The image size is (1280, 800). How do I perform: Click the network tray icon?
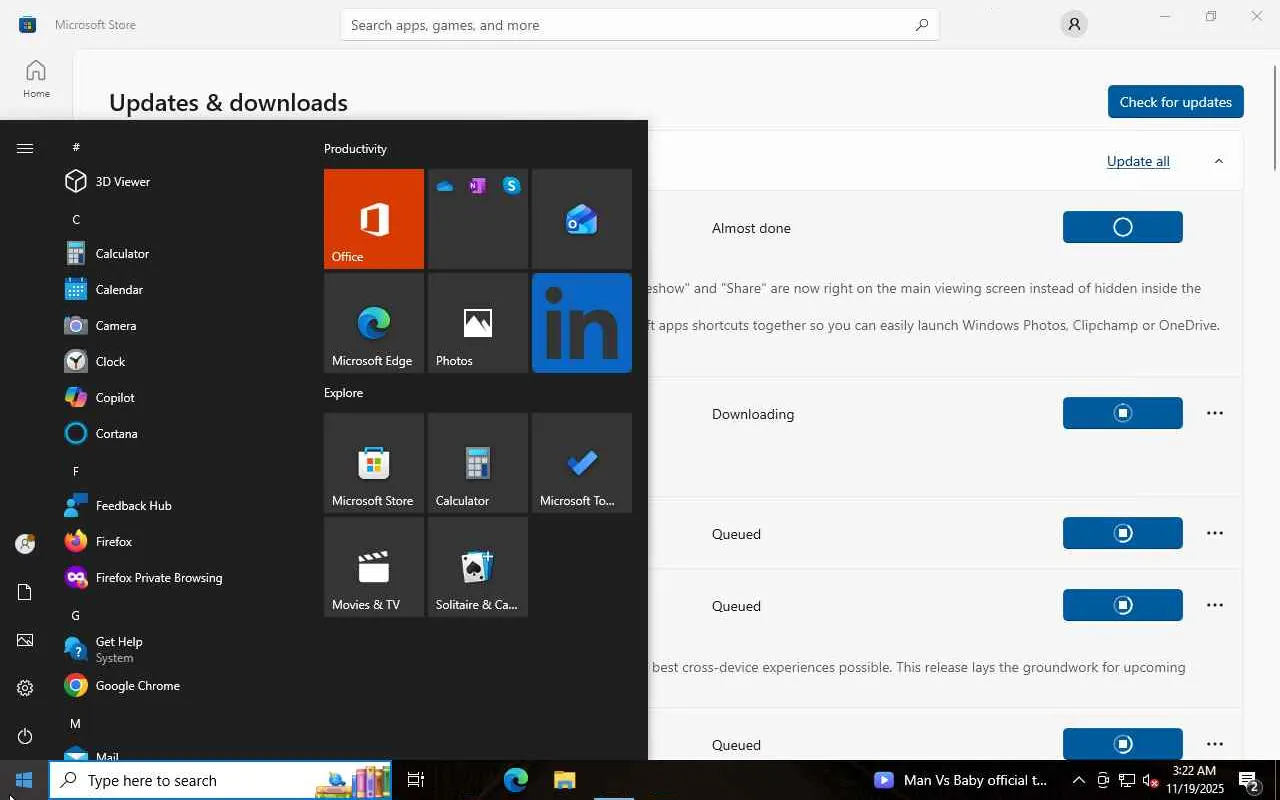(x=1127, y=780)
